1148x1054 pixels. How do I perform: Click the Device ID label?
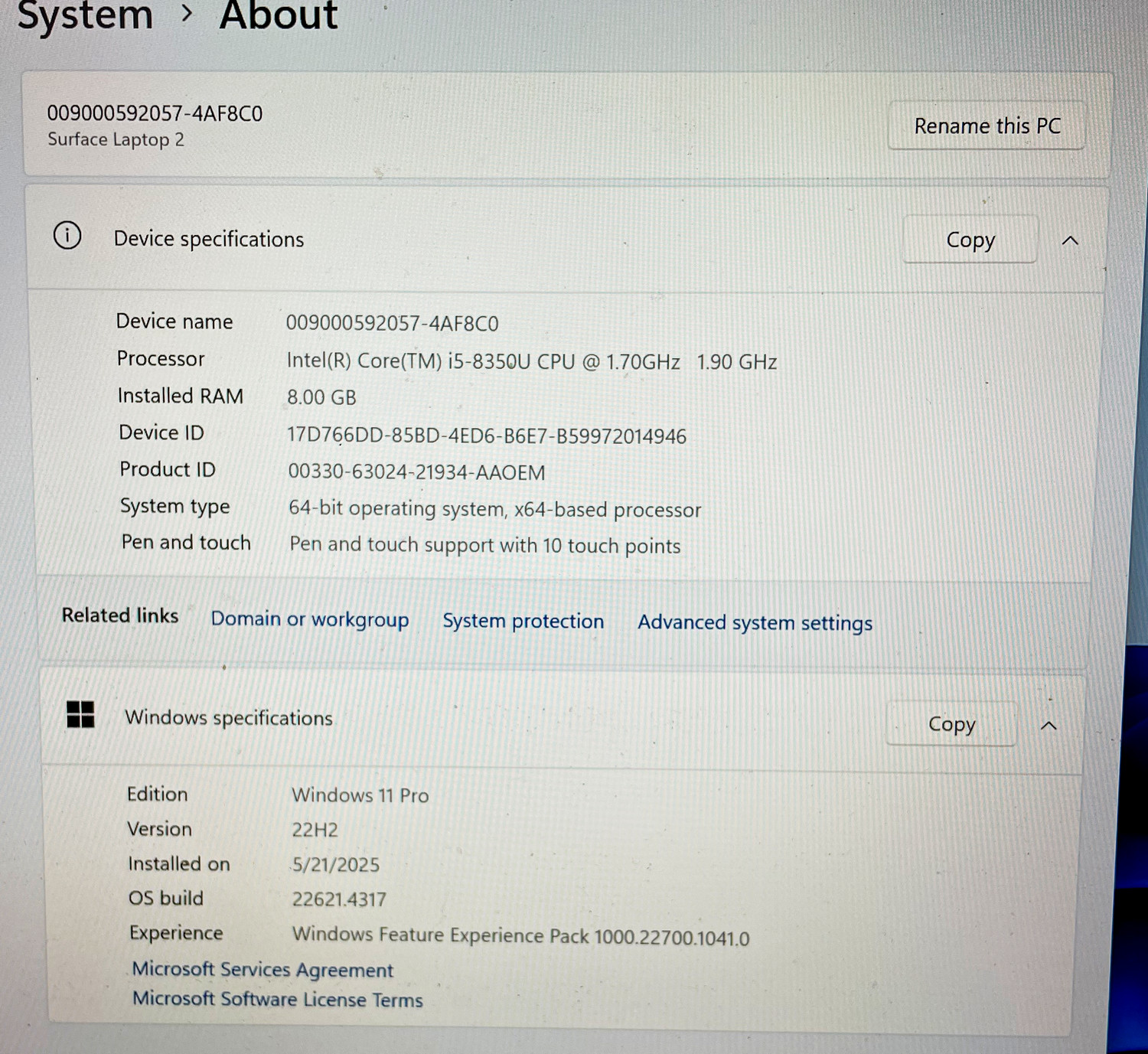point(161,432)
